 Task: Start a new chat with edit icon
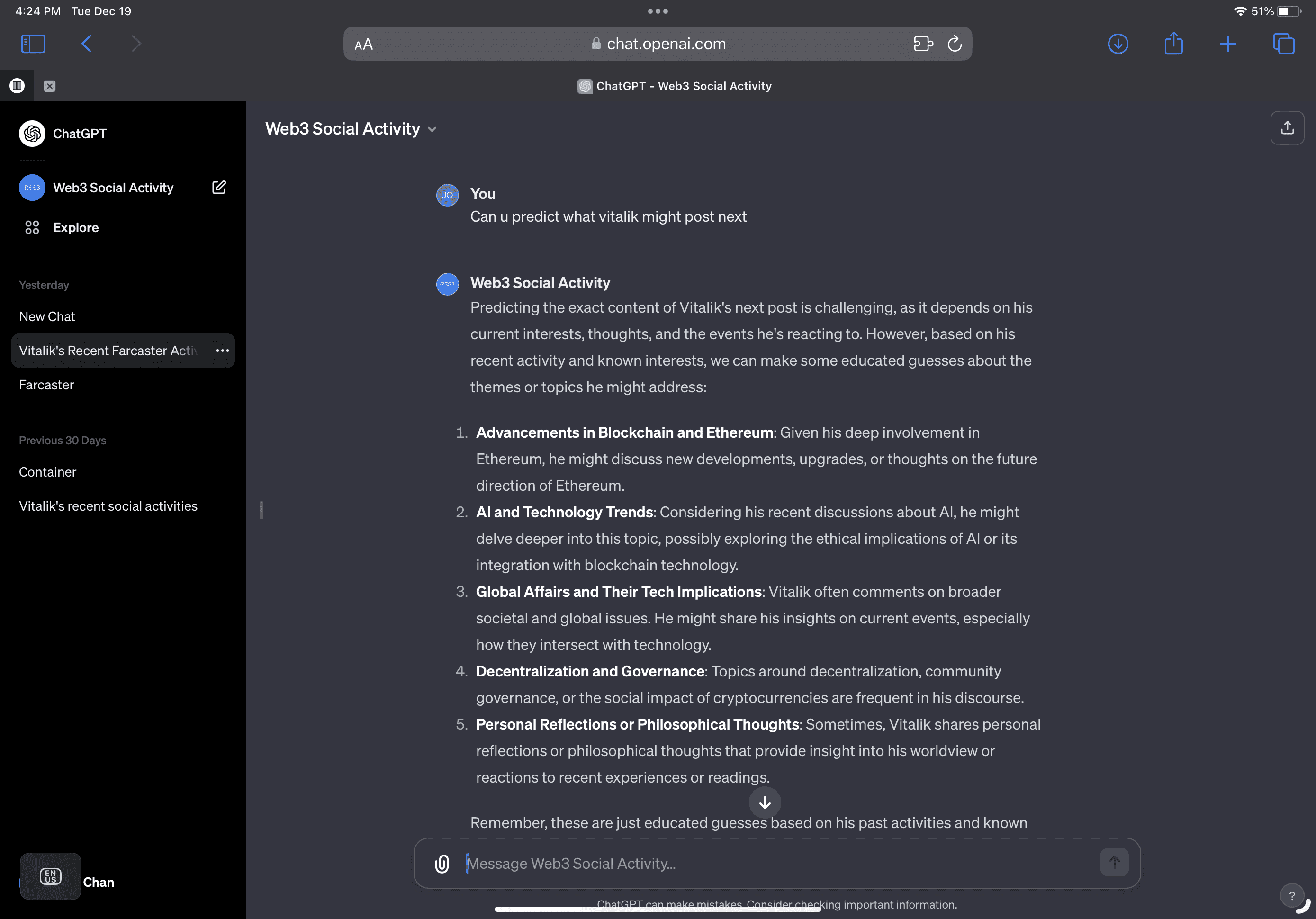coord(219,188)
